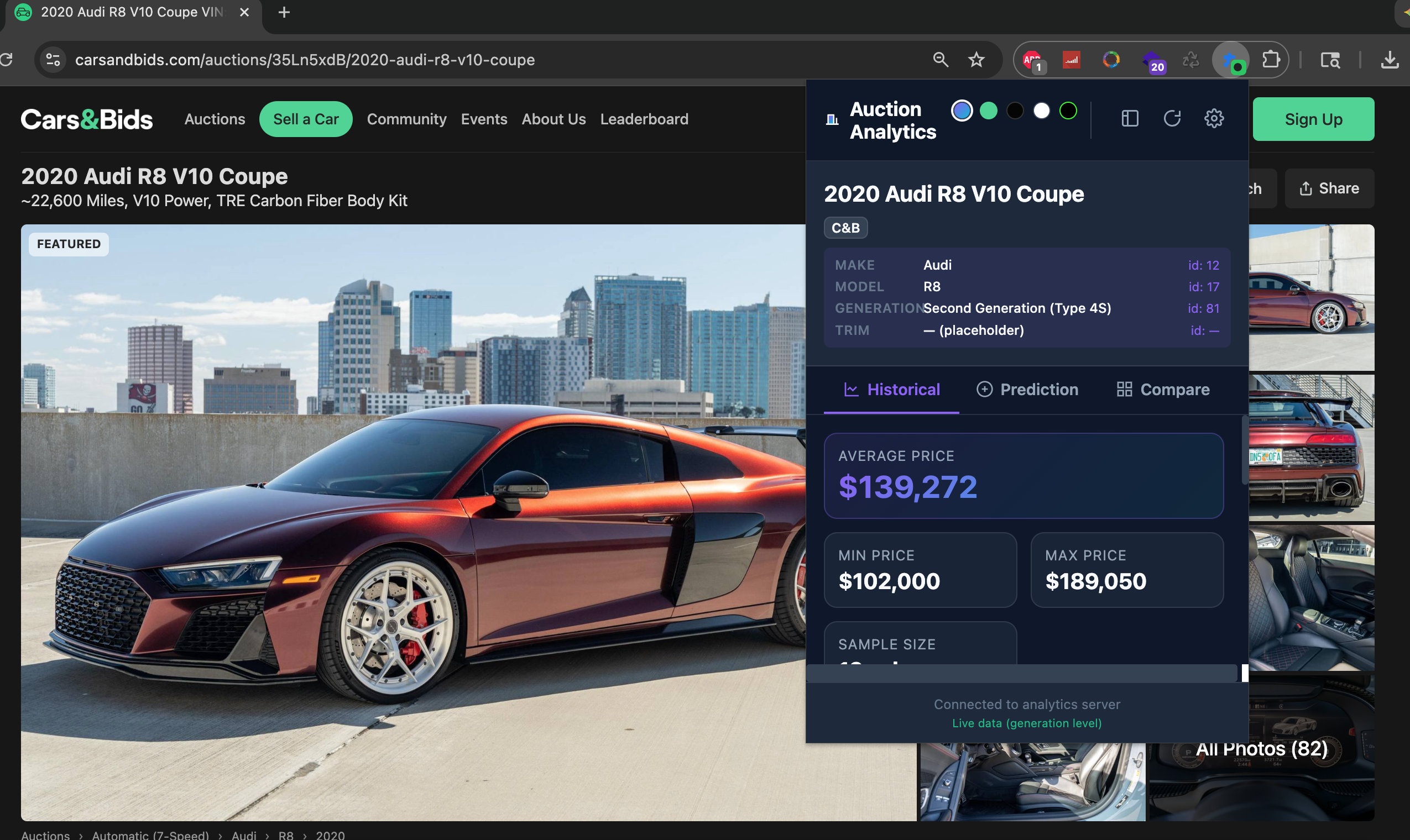Toggle the Auction Analytics panel layout
The width and height of the screenshot is (1410, 840).
point(1129,118)
